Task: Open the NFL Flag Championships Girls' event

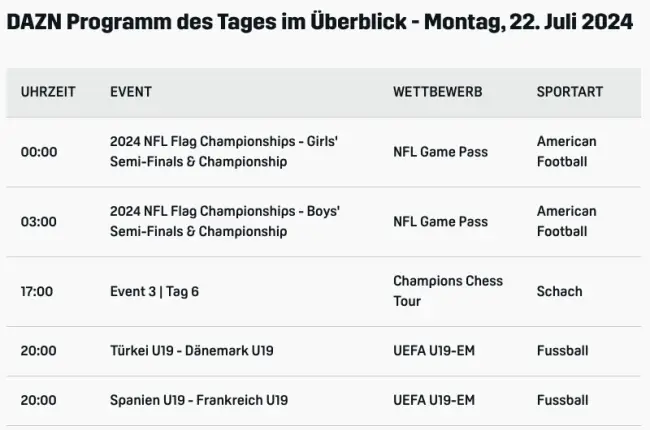Action: click(224, 152)
